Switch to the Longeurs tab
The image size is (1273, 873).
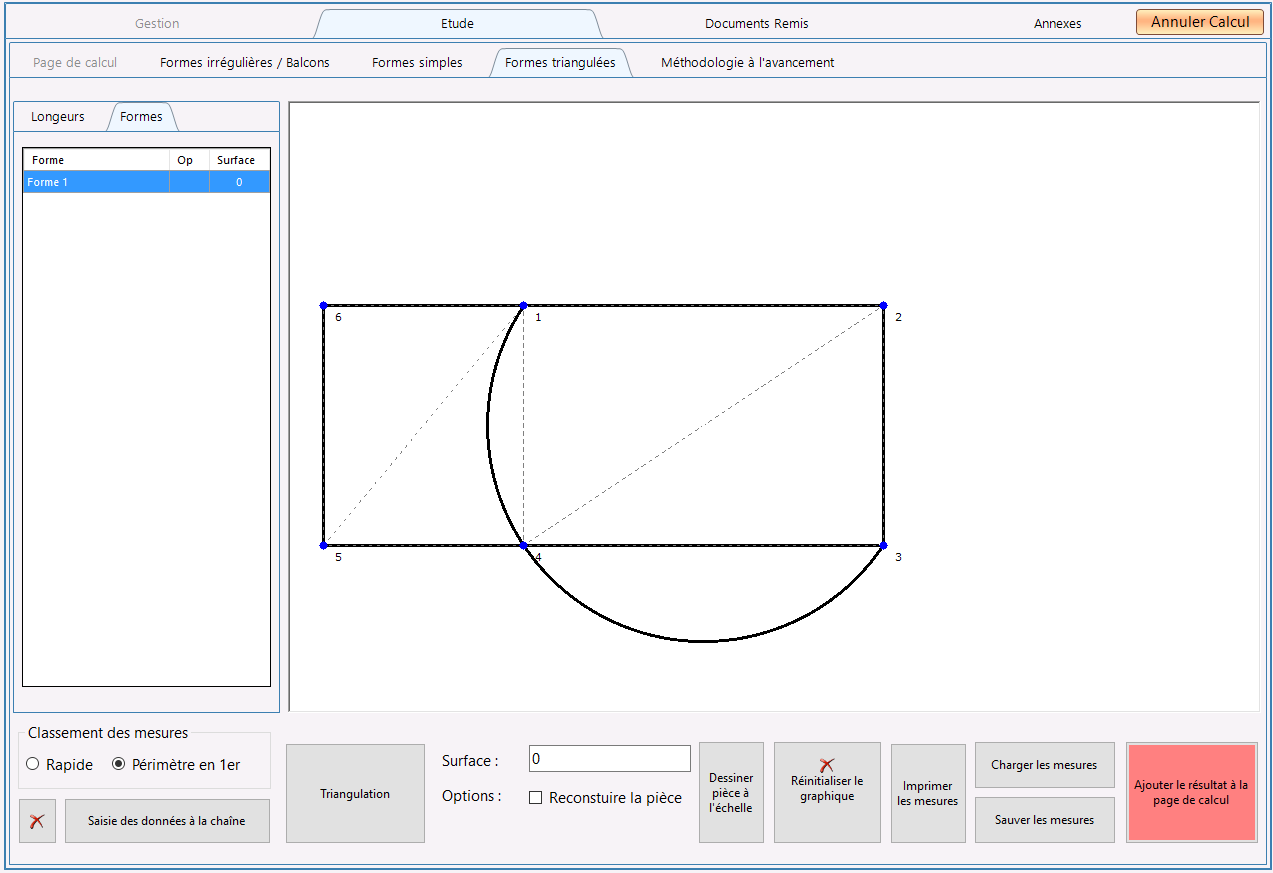coord(58,117)
